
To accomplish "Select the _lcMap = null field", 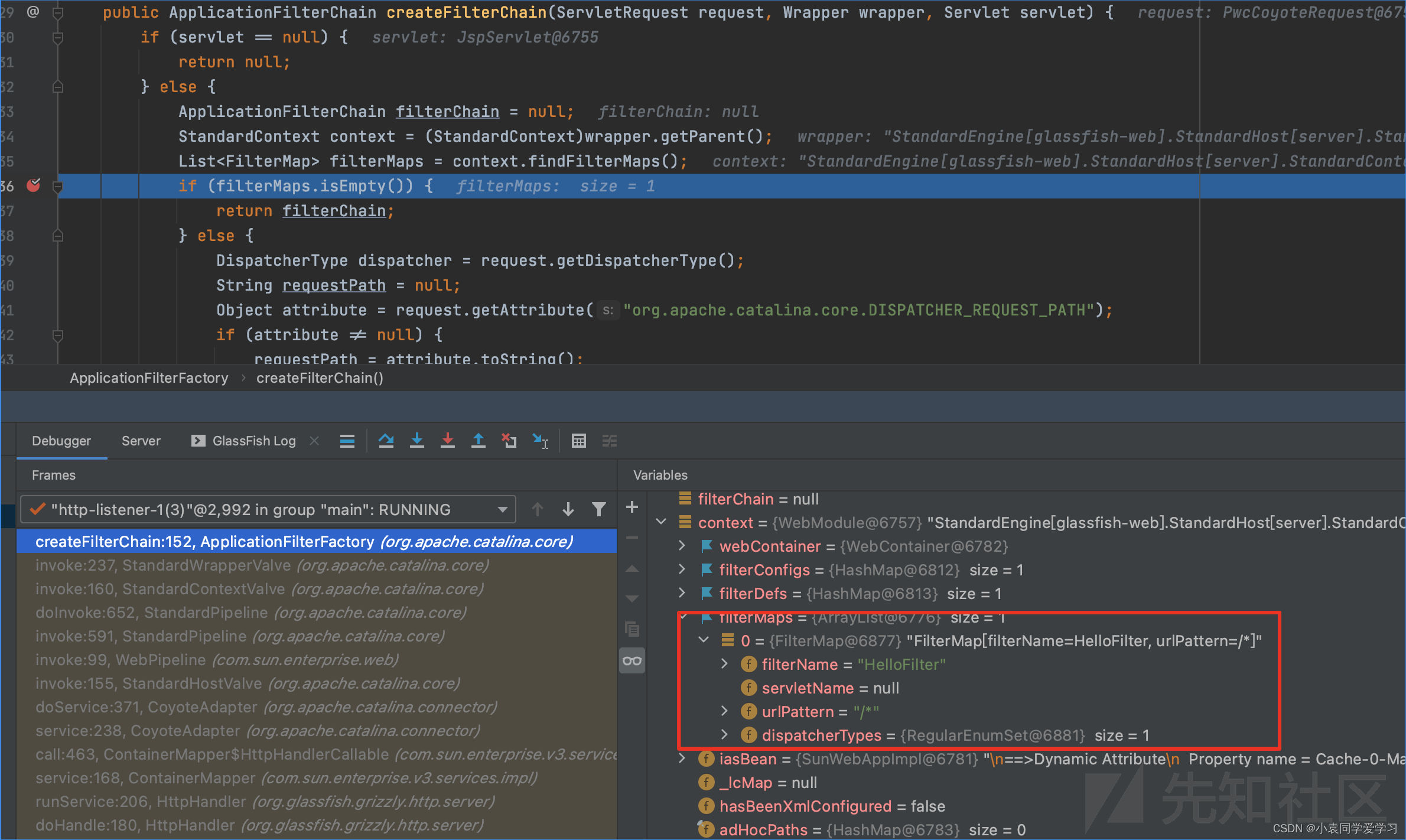I will click(768, 782).
